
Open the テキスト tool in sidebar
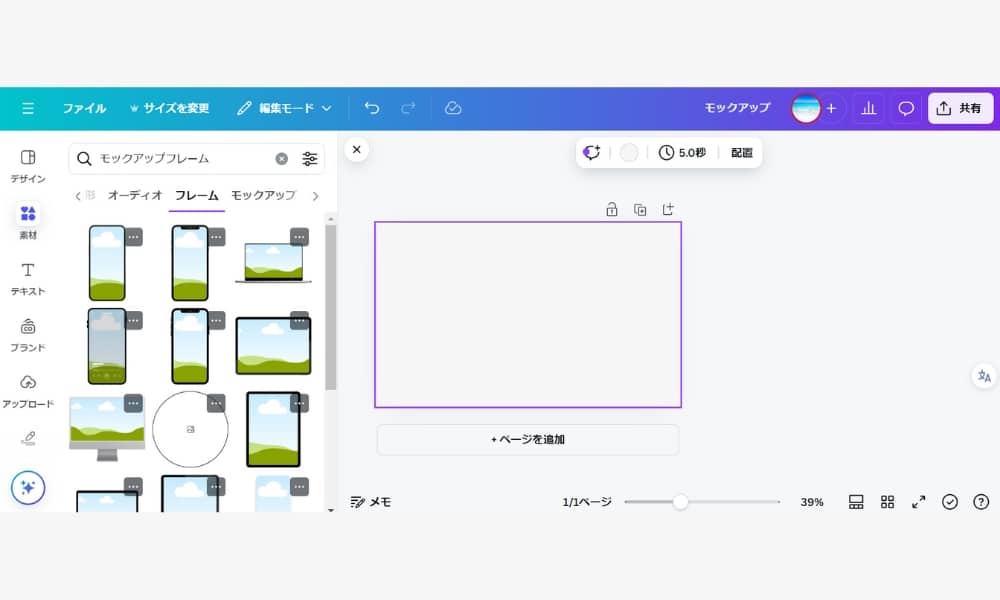[28, 277]
